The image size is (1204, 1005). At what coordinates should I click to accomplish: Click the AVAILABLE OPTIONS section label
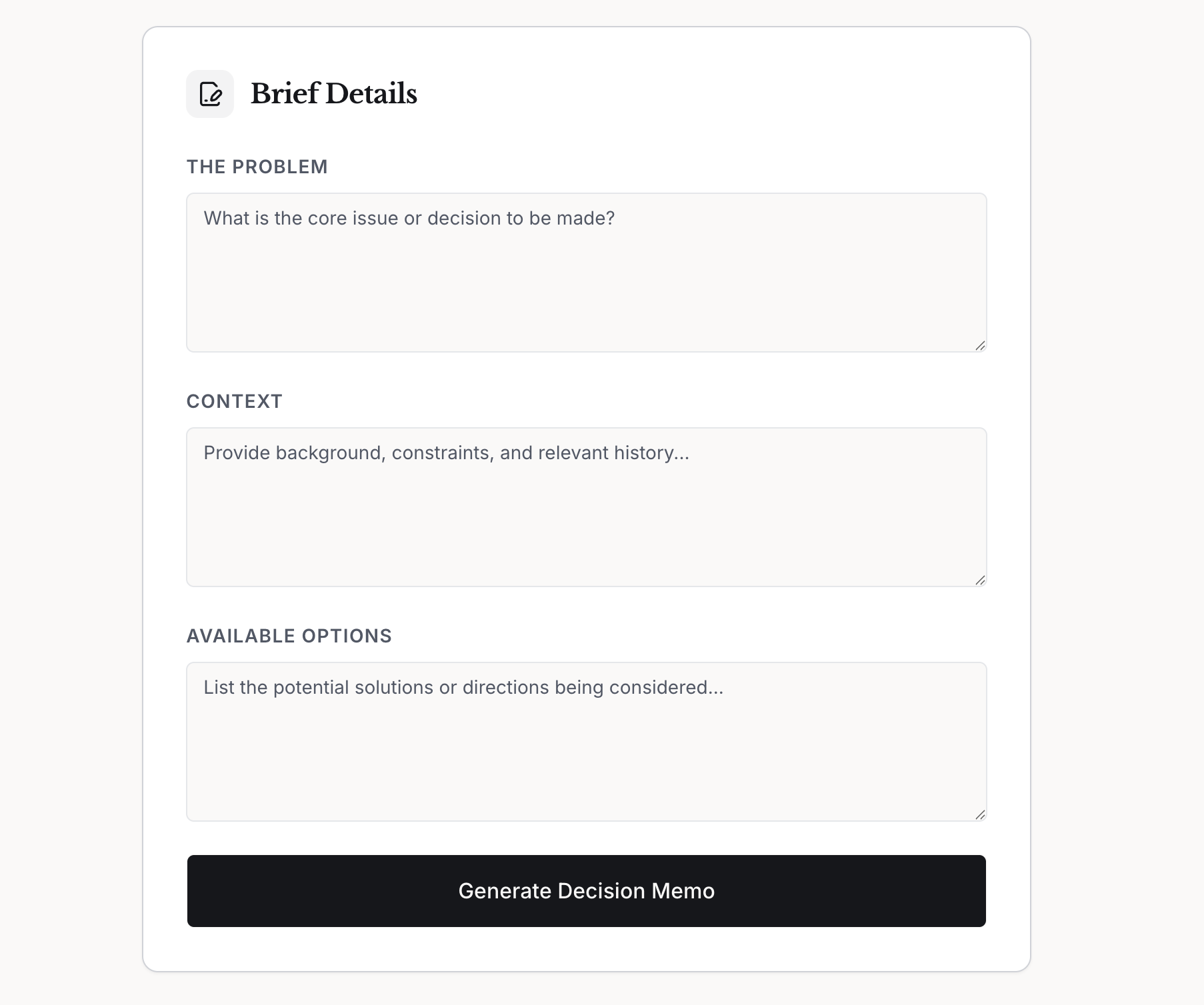click(x=289, y=635)
